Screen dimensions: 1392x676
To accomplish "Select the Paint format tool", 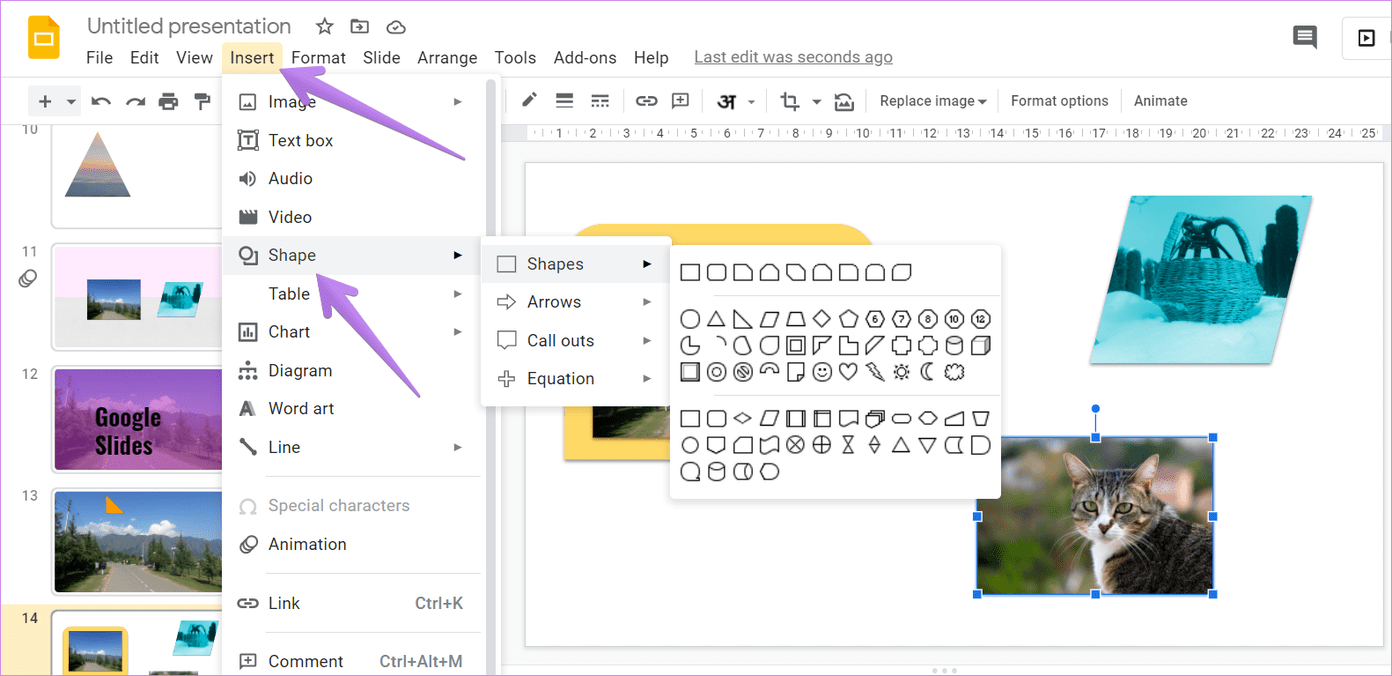I will 201,100.
